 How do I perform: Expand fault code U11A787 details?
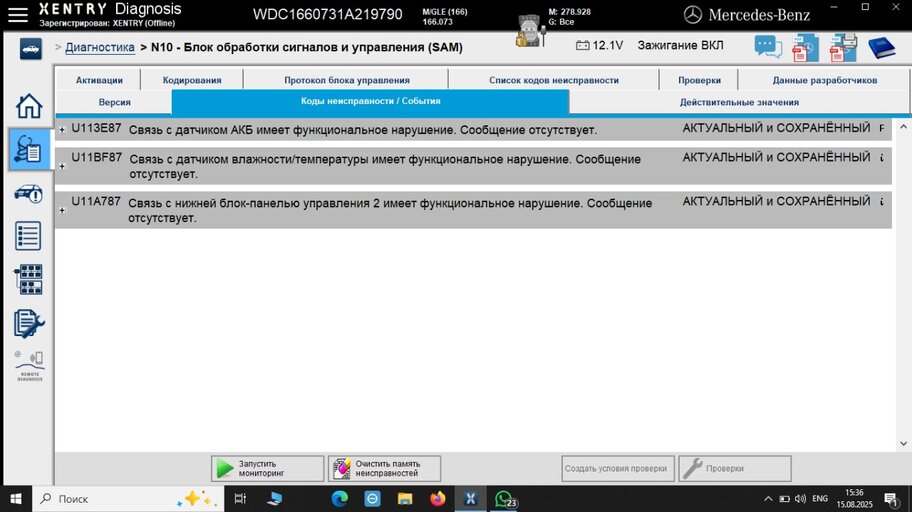62,210
